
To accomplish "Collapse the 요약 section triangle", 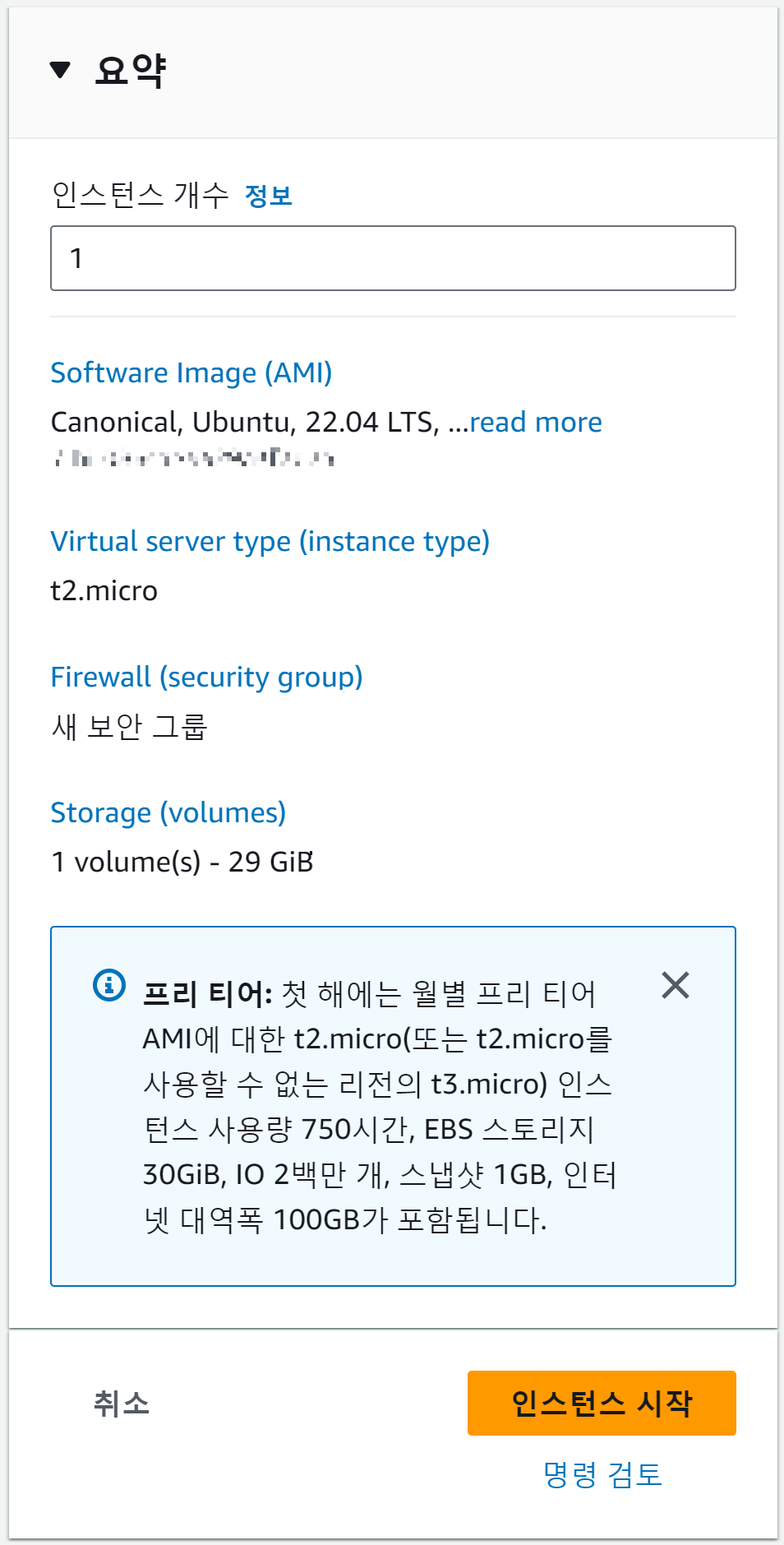I will click(60, 70).
